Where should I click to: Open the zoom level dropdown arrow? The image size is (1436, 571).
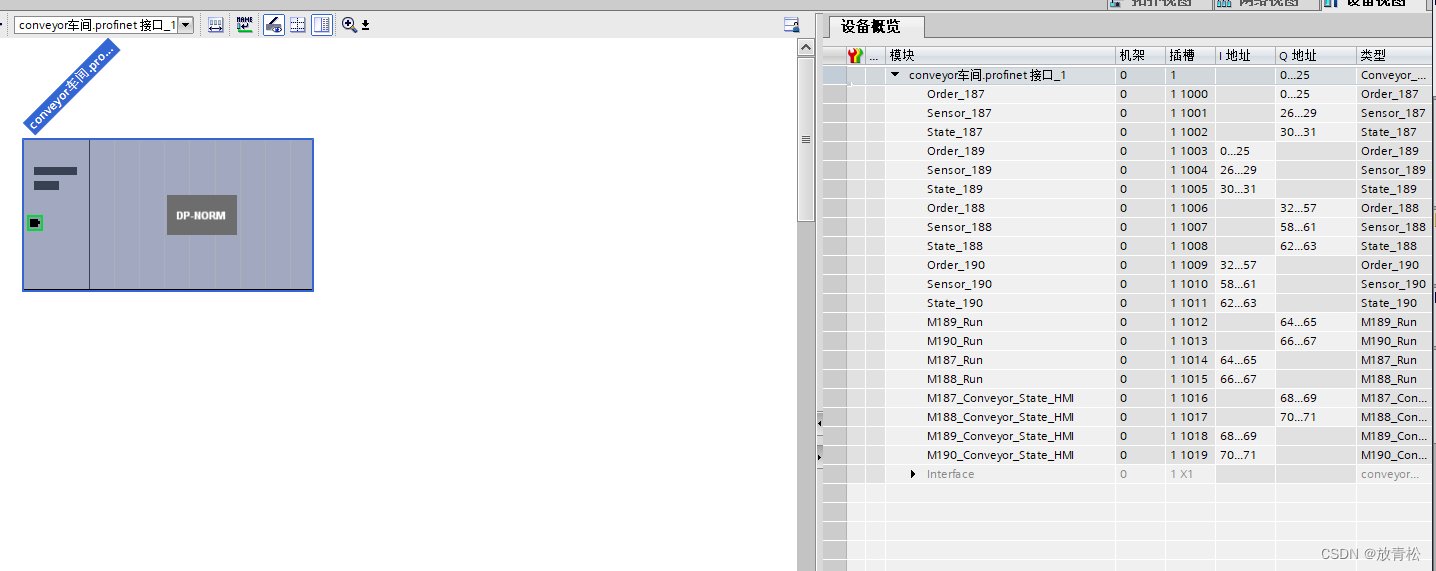coord(365,25)
